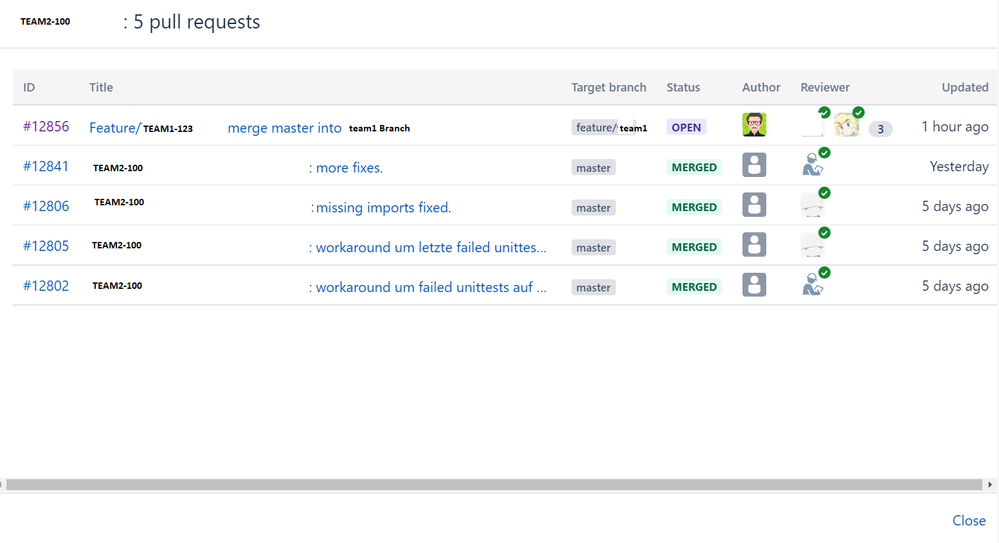The image size is (999, 543).
Task: Click the Author column header
Action: point(761,87)
